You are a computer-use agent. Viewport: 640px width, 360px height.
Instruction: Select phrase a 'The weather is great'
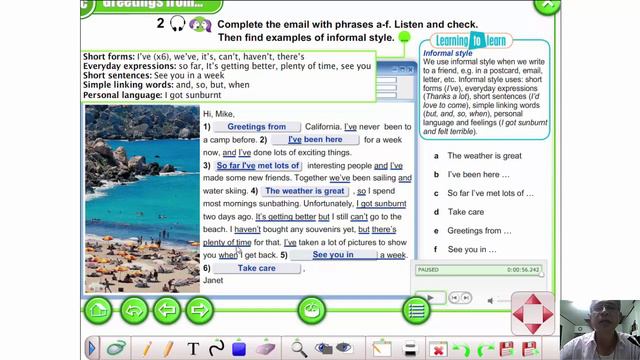pyautogui.click(x=484, y=156)
